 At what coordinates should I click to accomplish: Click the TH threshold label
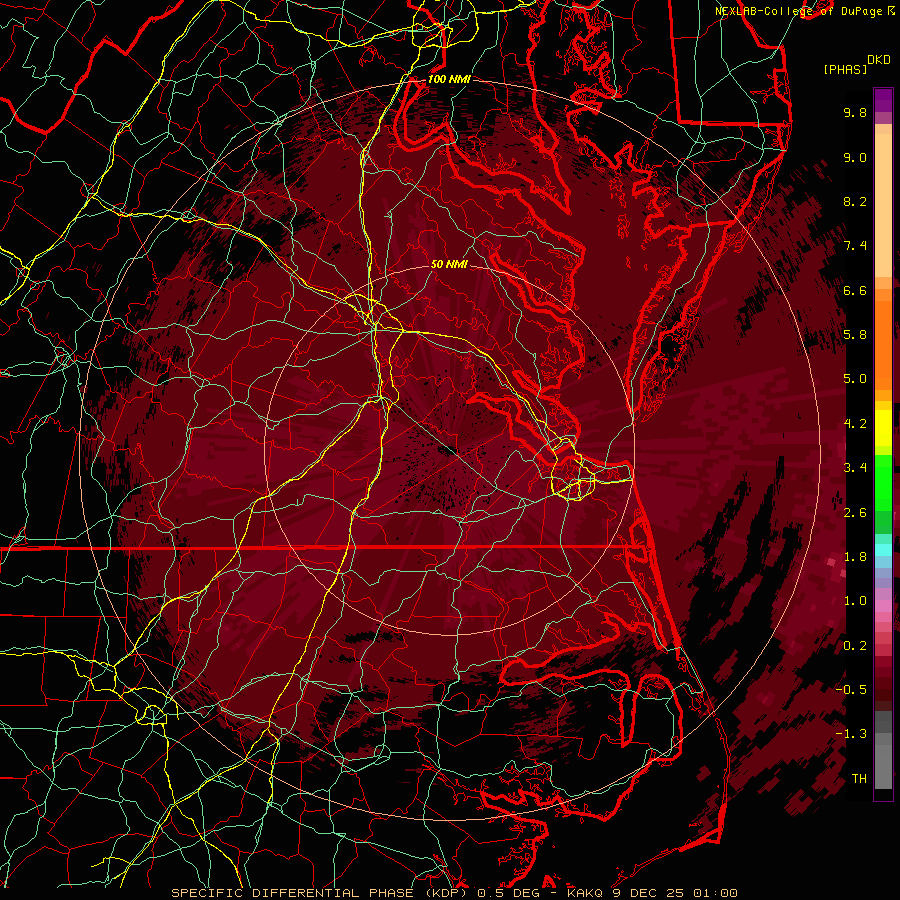(x=859, y=779)
